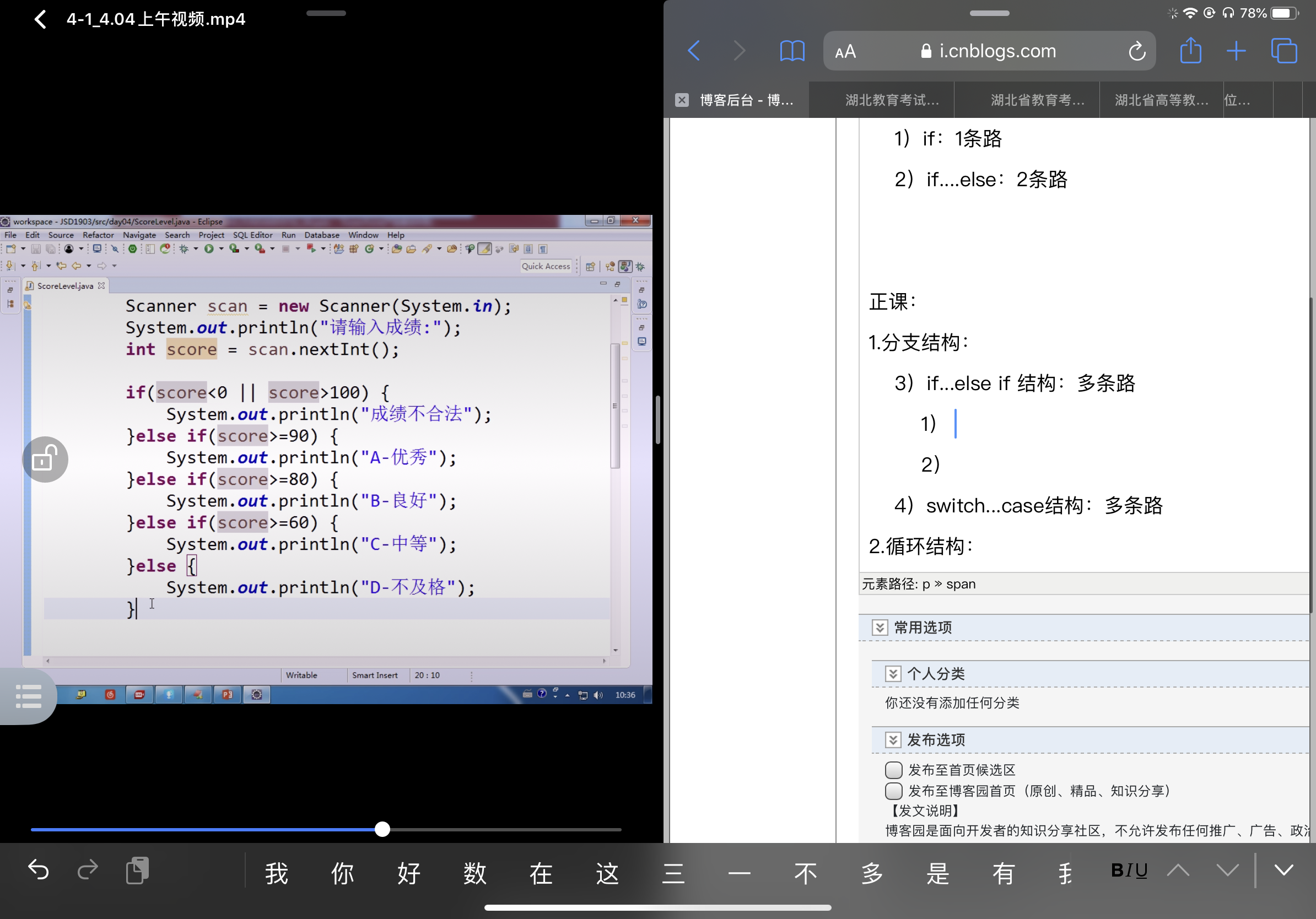Tap keyboard undo arrow

39,870
